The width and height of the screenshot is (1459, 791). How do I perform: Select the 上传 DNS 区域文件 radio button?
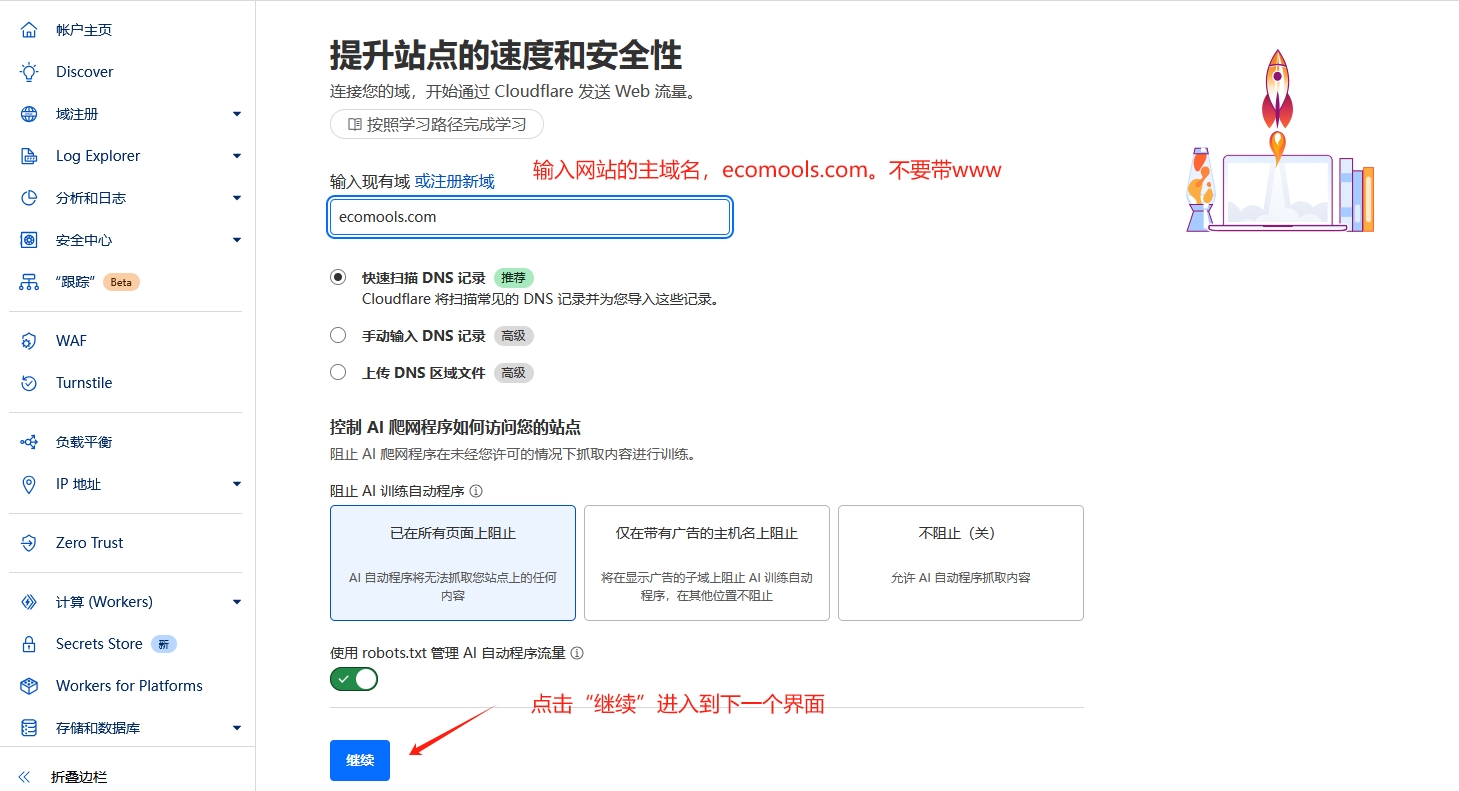click(338, 372)
